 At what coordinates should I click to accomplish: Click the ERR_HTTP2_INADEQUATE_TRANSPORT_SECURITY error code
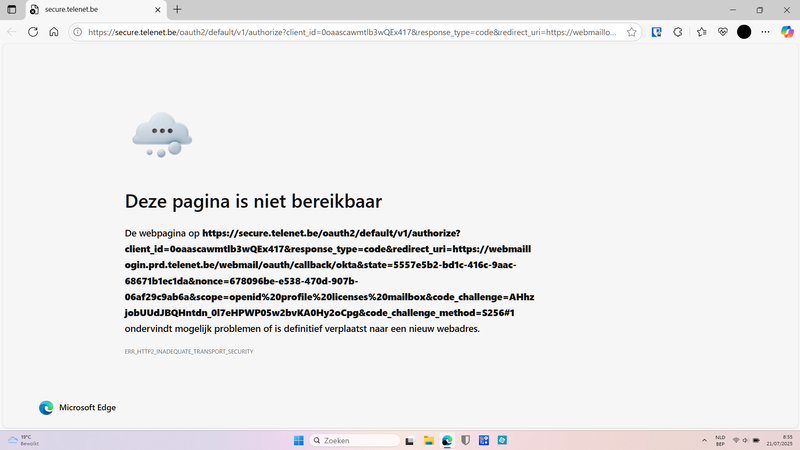[189, 352]
